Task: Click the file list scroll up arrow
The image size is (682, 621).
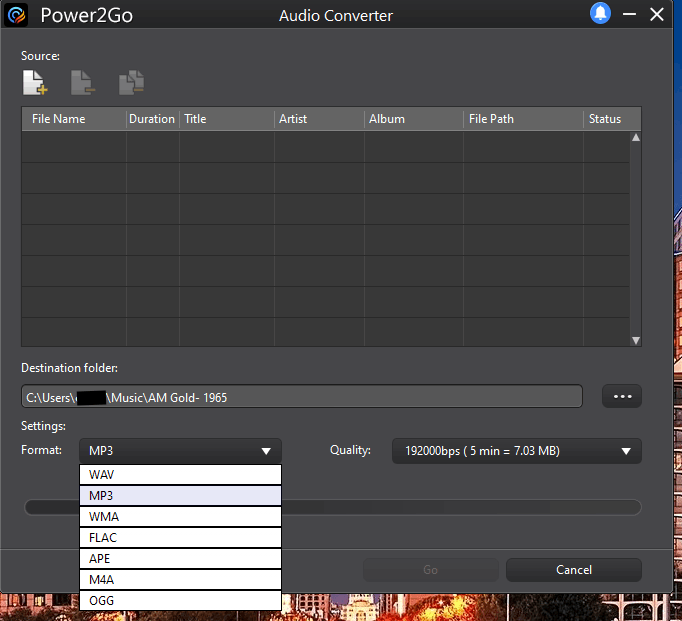Action: (x=636, y=137)
